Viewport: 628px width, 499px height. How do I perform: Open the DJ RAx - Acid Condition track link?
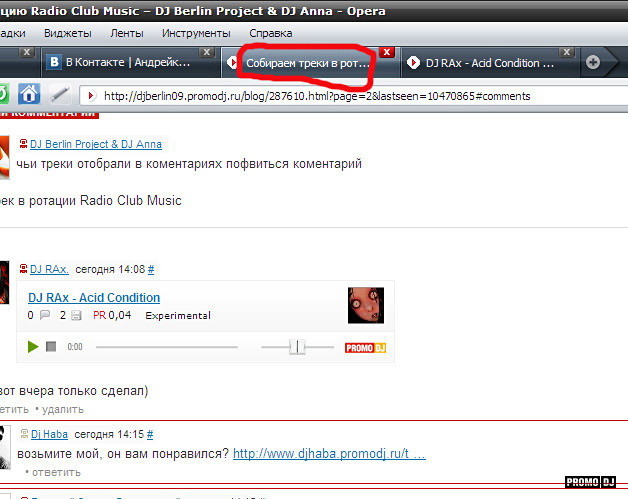pyautogui.click(x=94, y=298)
